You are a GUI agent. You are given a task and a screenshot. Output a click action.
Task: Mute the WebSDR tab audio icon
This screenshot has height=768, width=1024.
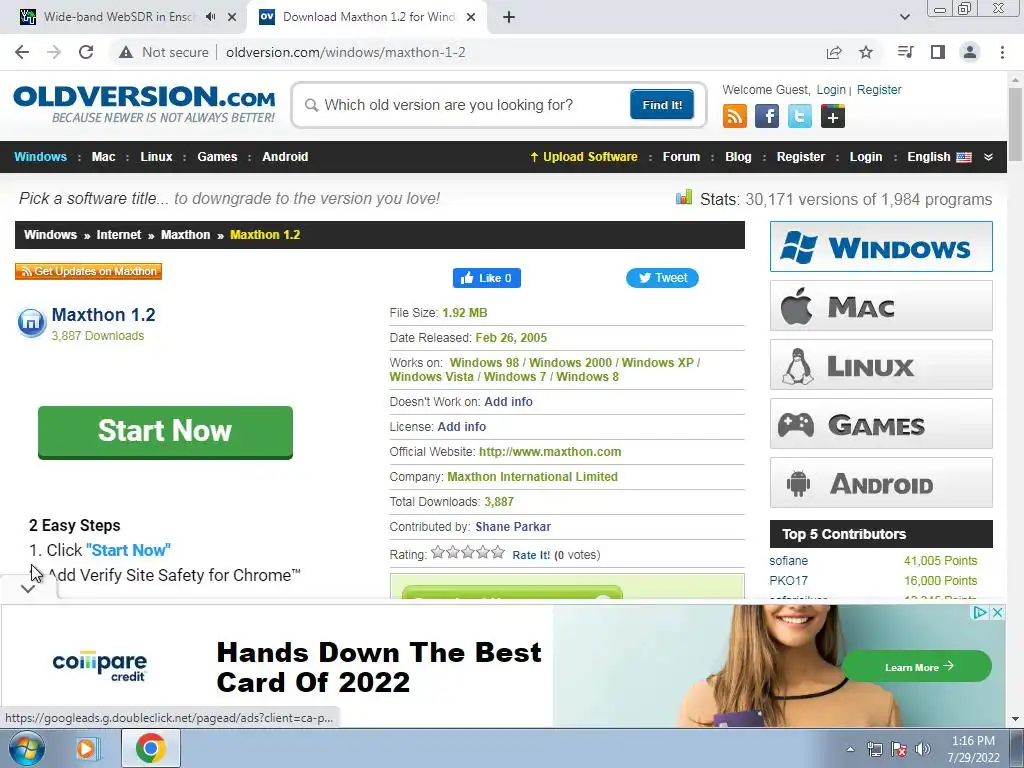[210, 17]
